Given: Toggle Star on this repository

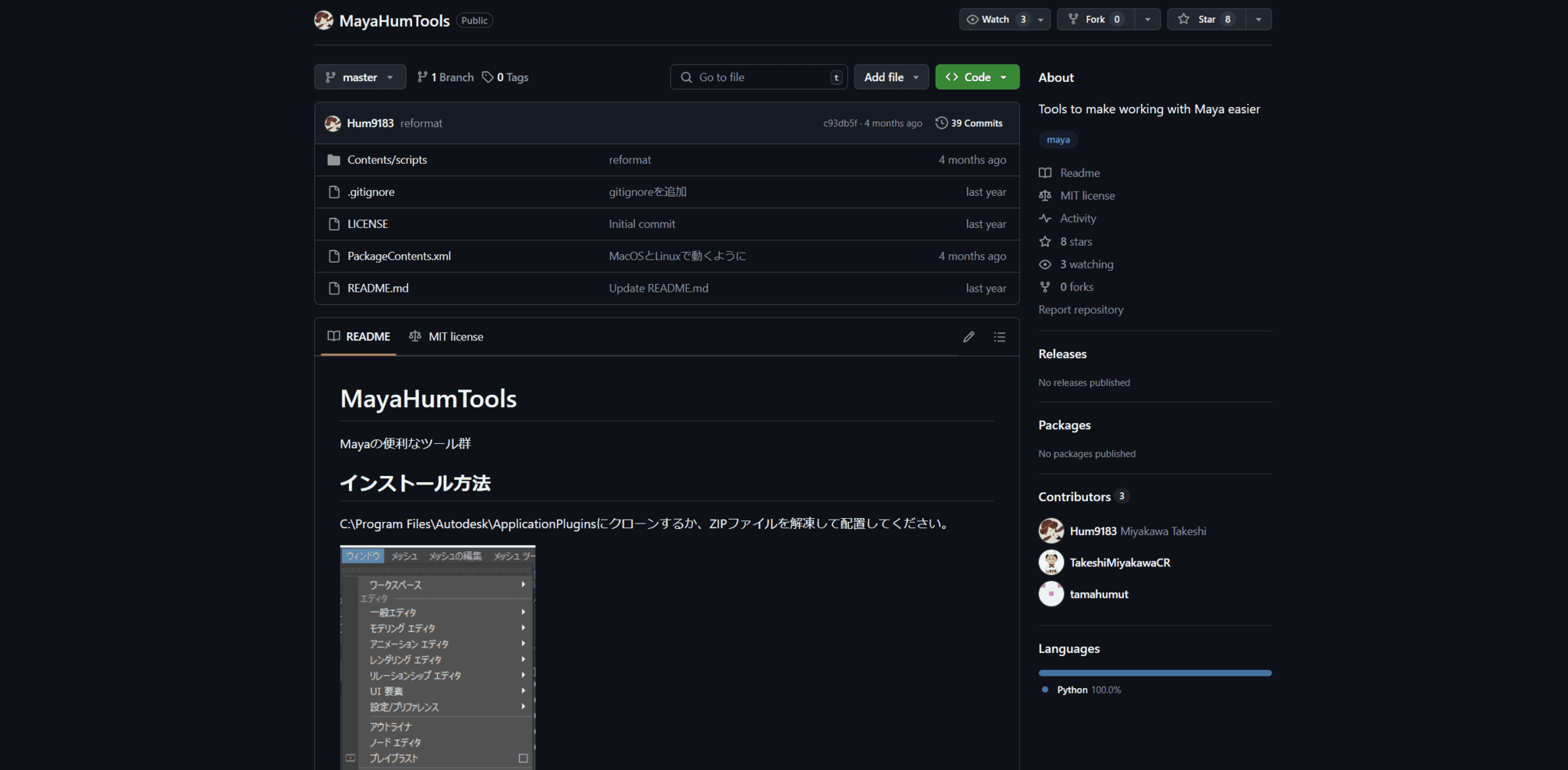Looking at the screenshot, I should 1207,19.
